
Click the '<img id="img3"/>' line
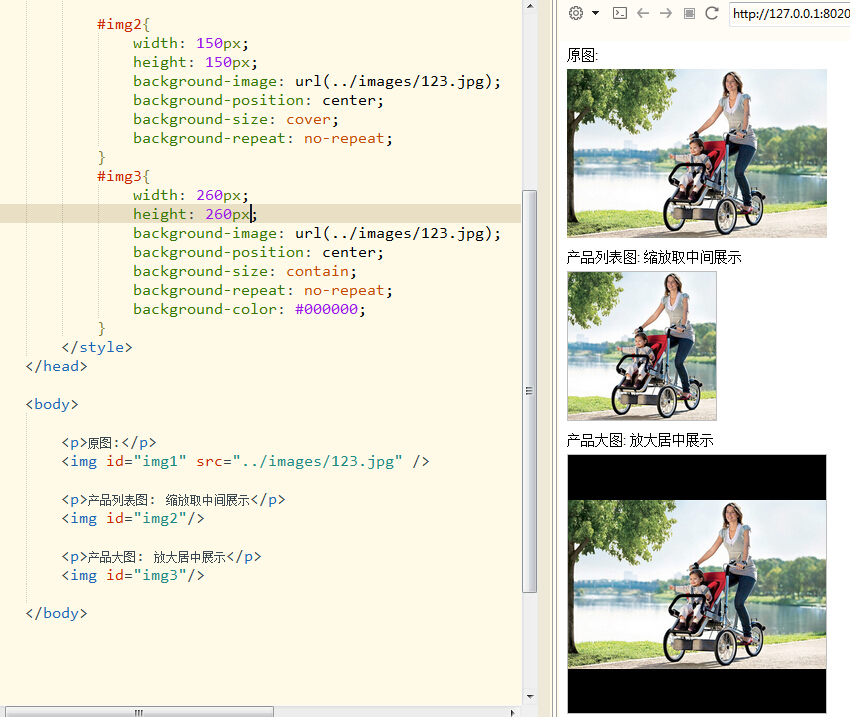pos(133,575)
